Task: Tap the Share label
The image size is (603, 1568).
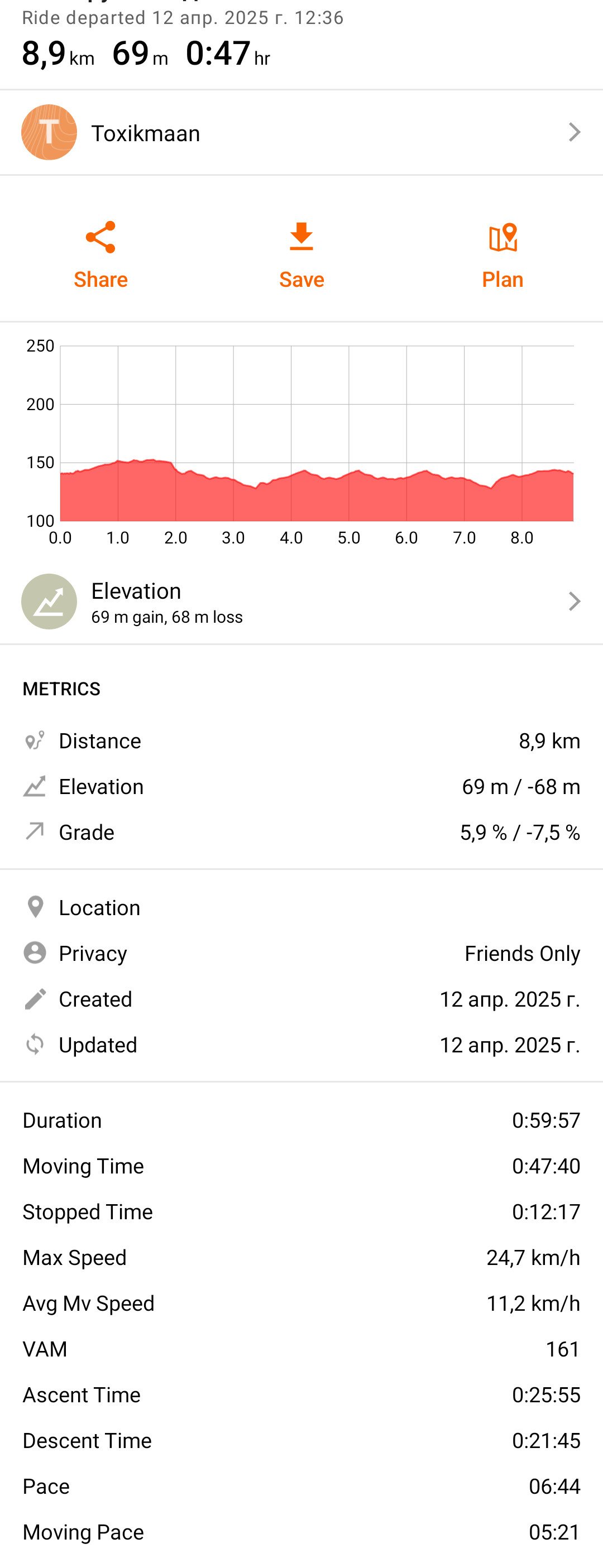Action: [100, 280]
